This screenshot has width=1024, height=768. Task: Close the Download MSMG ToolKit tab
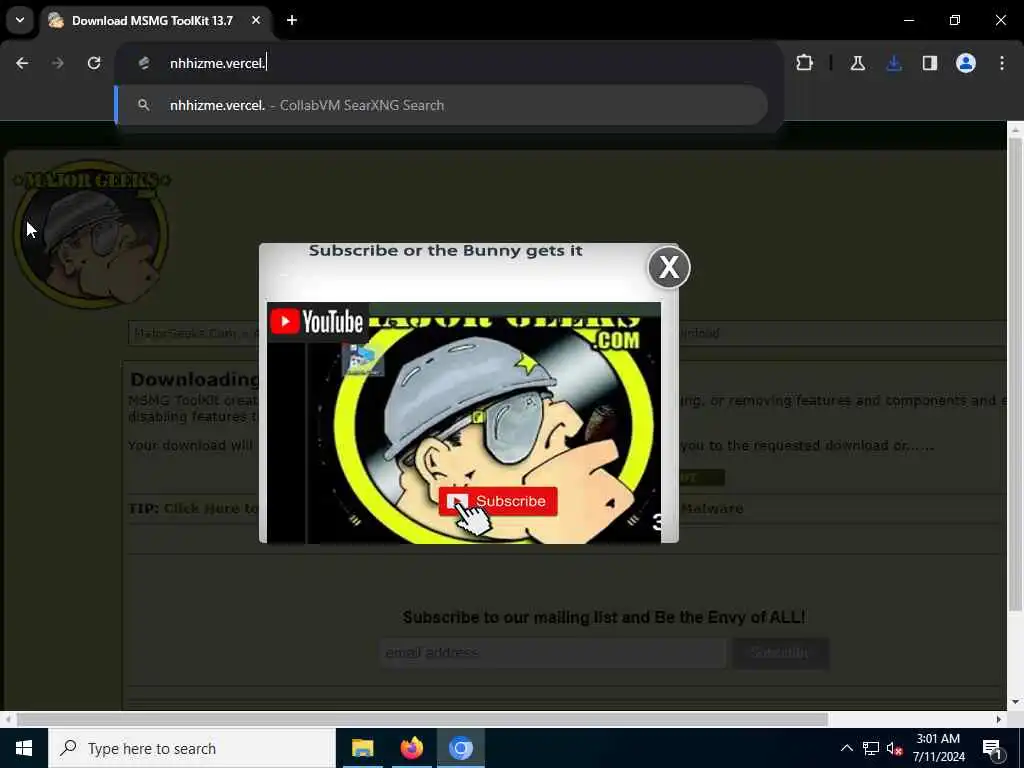point(256,20)
